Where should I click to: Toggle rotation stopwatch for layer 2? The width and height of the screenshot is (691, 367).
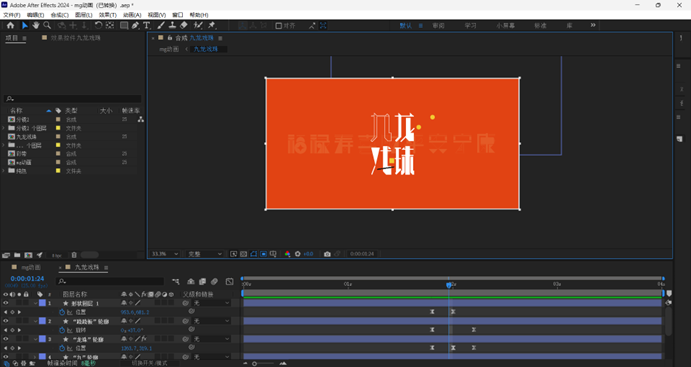pos(62,330)
